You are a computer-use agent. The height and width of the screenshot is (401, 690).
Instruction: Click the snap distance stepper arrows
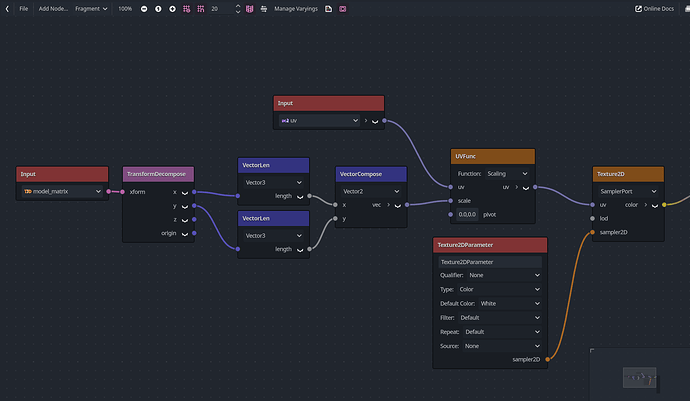(x=238, y=8)
